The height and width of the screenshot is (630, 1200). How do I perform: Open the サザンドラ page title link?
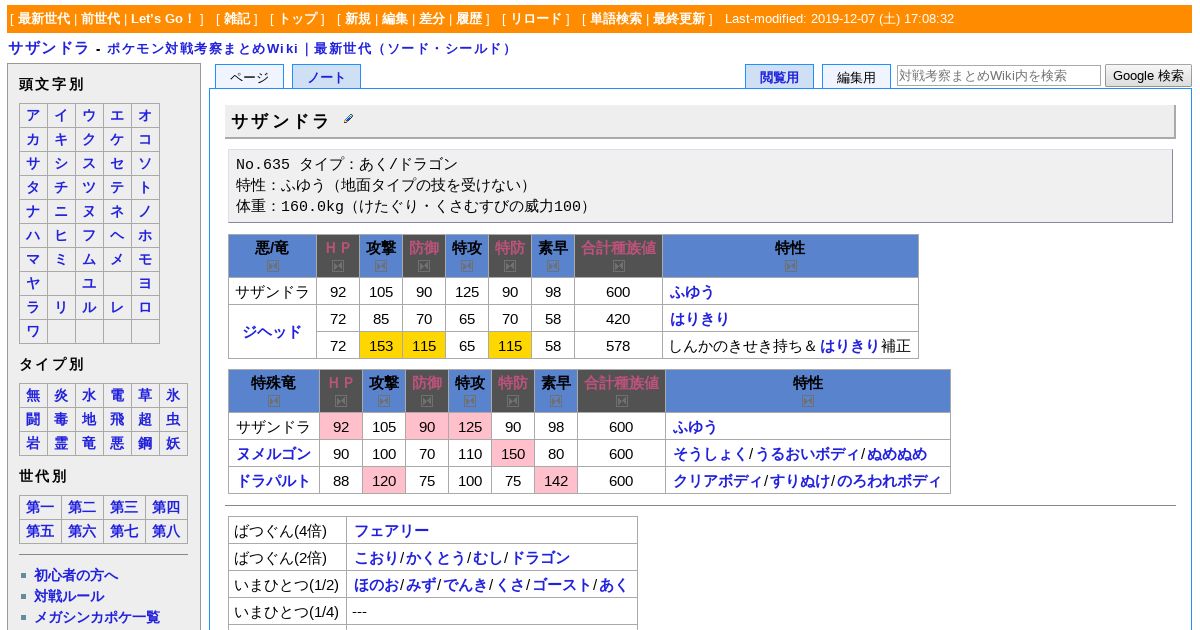tap(48, 48)
